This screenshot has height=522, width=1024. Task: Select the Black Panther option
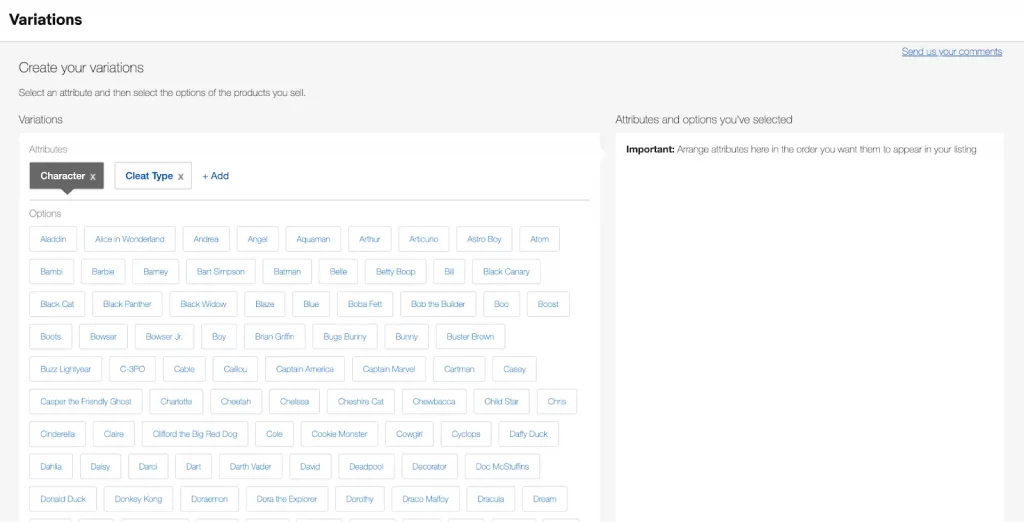(127, 304)
